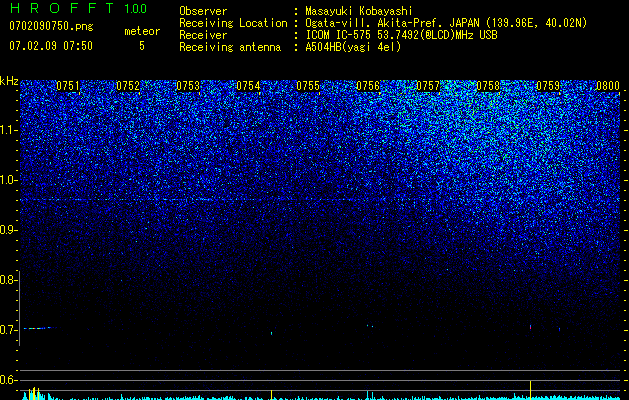Click the kHz axis unit label
The width and height of the screenshot is (629, 400).
(x=9, y=81)
